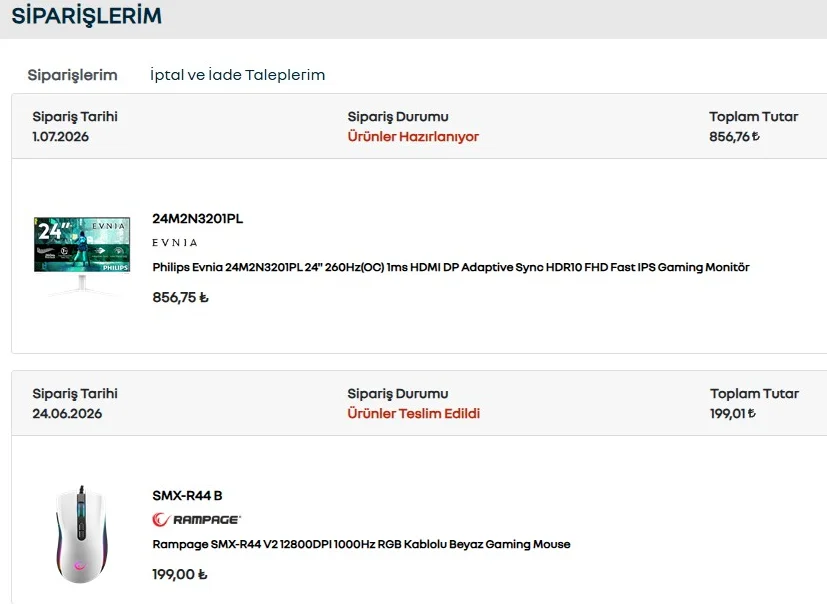827x604 pixels.
Task: Click the white Rampage mouse thumbnail
Action: (x=81, y=534)
